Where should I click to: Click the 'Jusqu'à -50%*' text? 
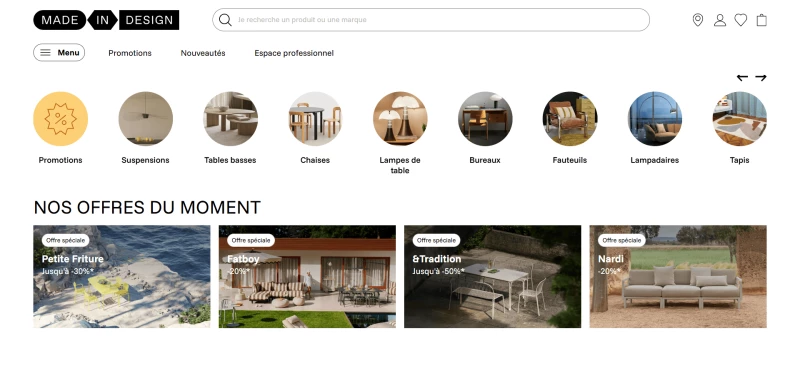(438, 272)
